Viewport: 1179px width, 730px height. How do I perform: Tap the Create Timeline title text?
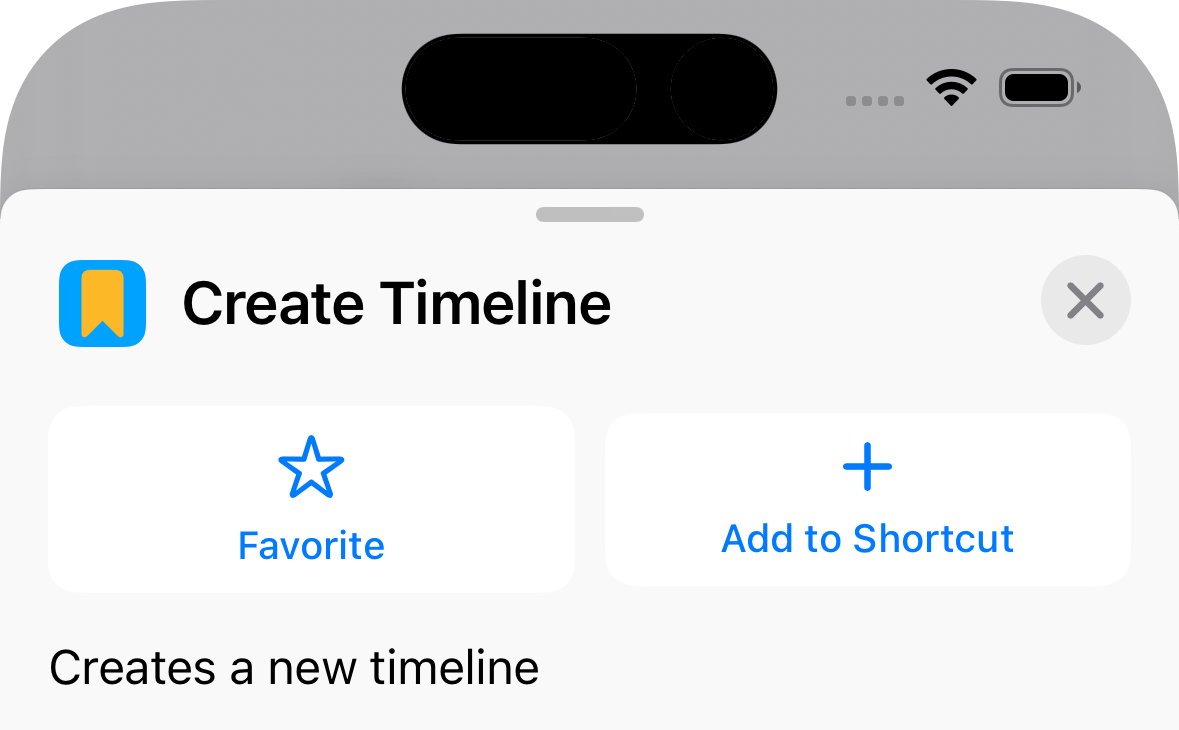click(x=397, y=303)
